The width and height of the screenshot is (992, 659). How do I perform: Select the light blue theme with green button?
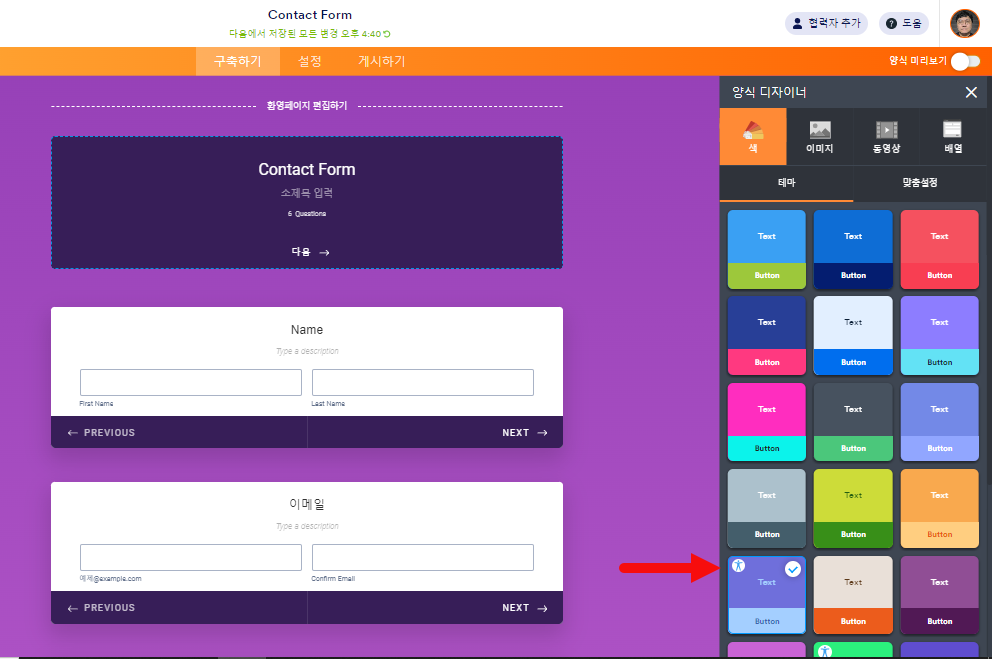766,250
